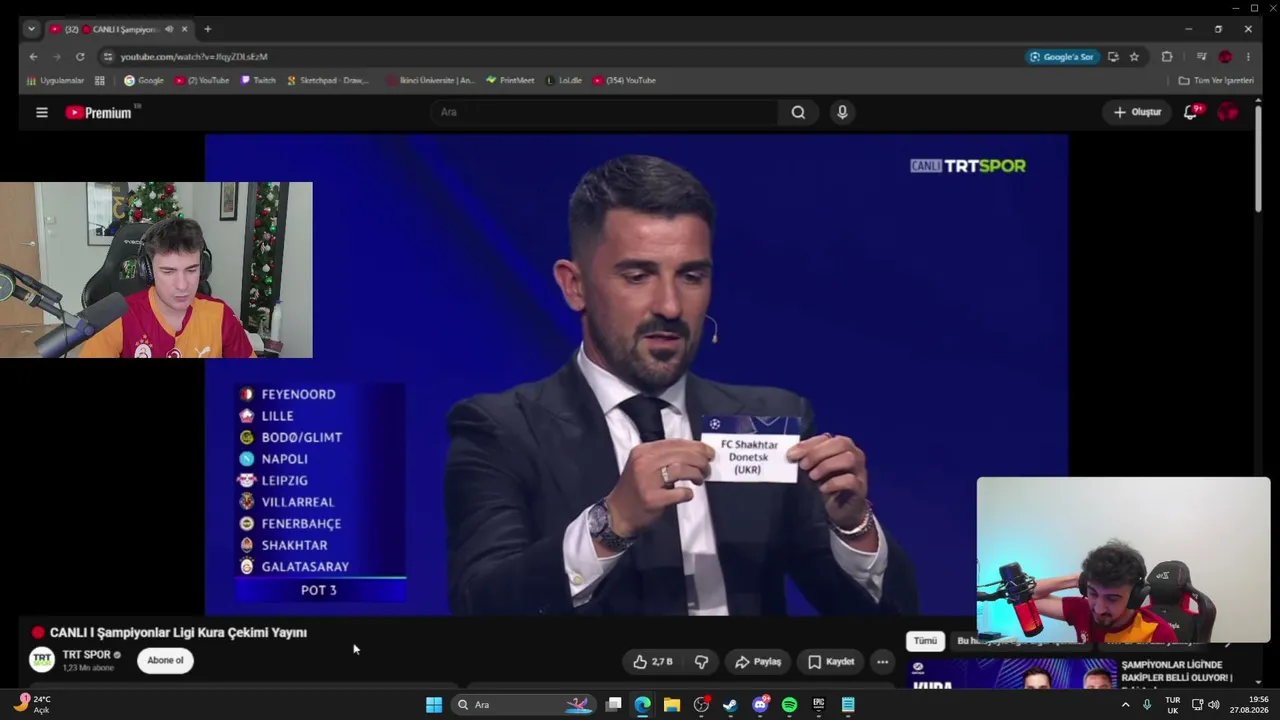Open Chrome's three-dot menu

coord(1248,57)
